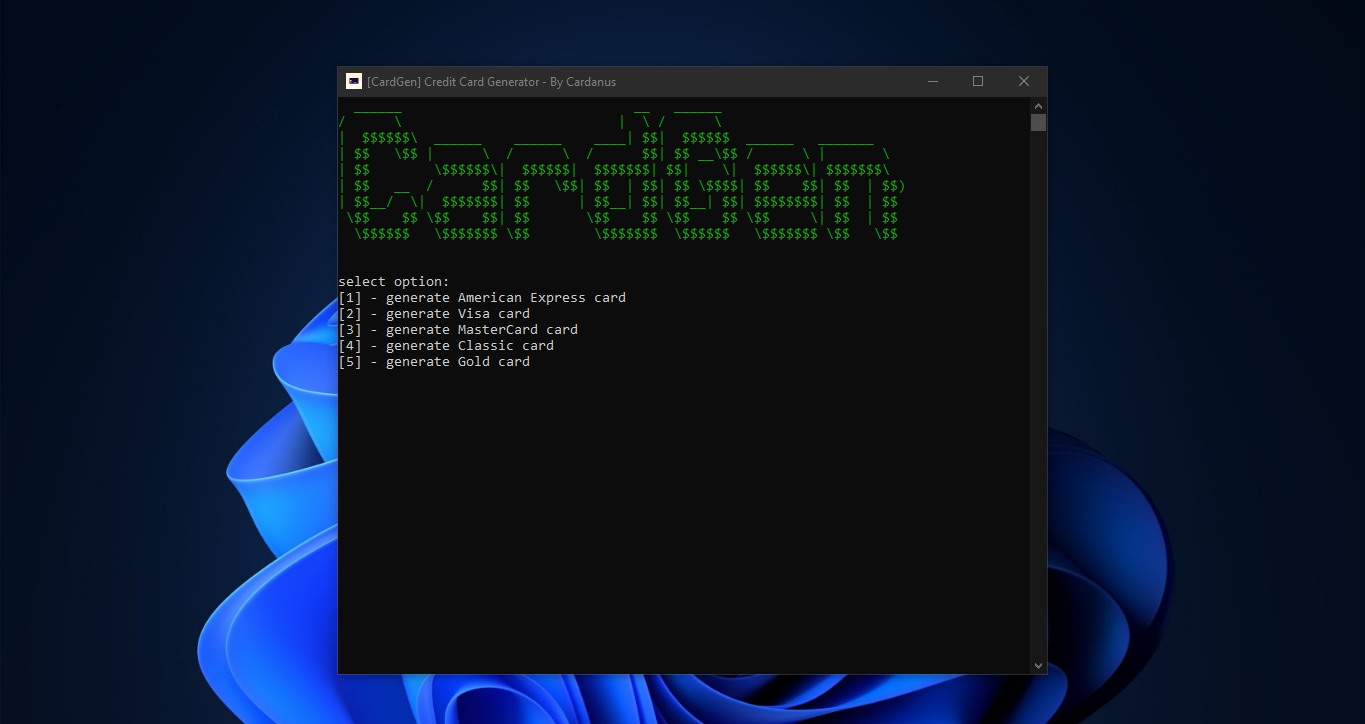
Task: Select option [5] generate Gold card
Action: [434, 361]
